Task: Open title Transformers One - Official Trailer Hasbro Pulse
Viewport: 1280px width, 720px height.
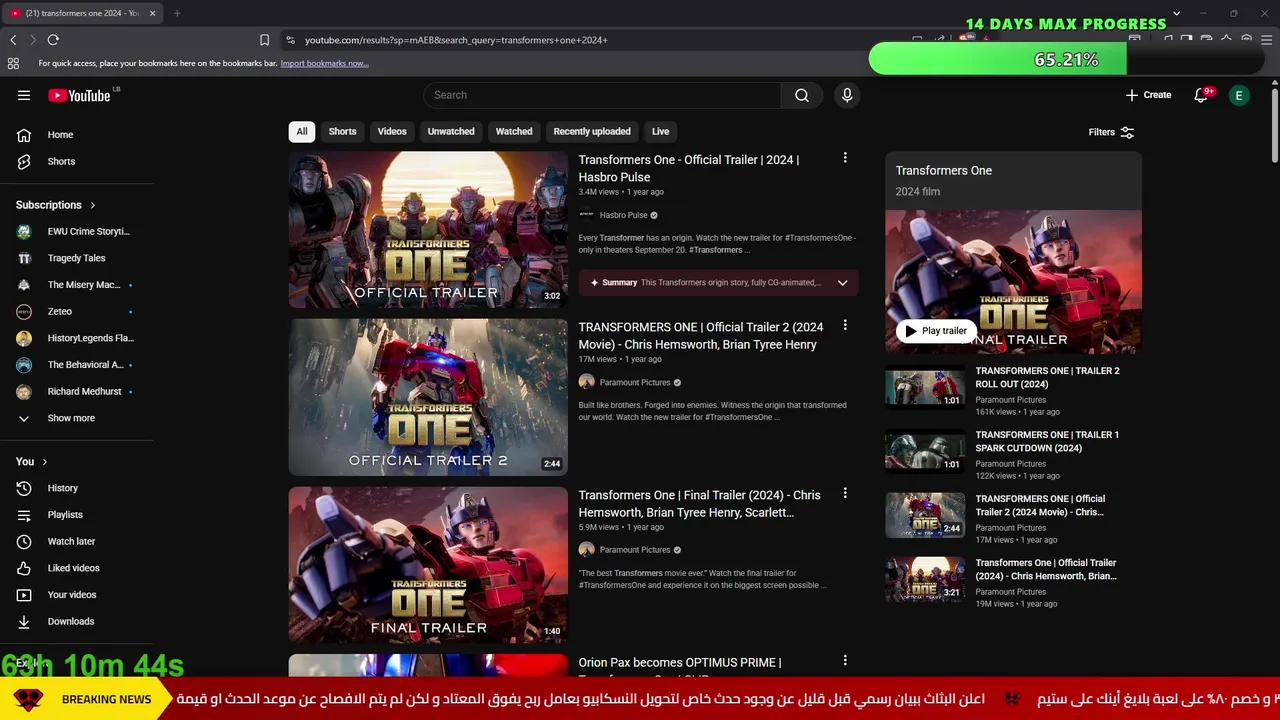Action: [x=689, y=168]
